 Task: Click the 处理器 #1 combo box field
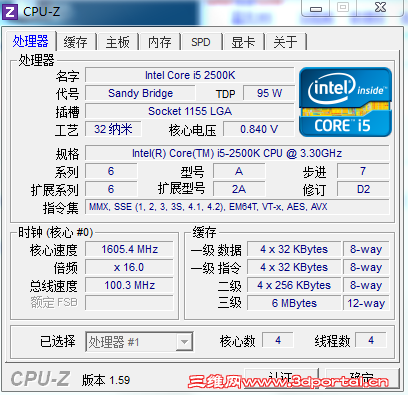[x=139, y=342]
